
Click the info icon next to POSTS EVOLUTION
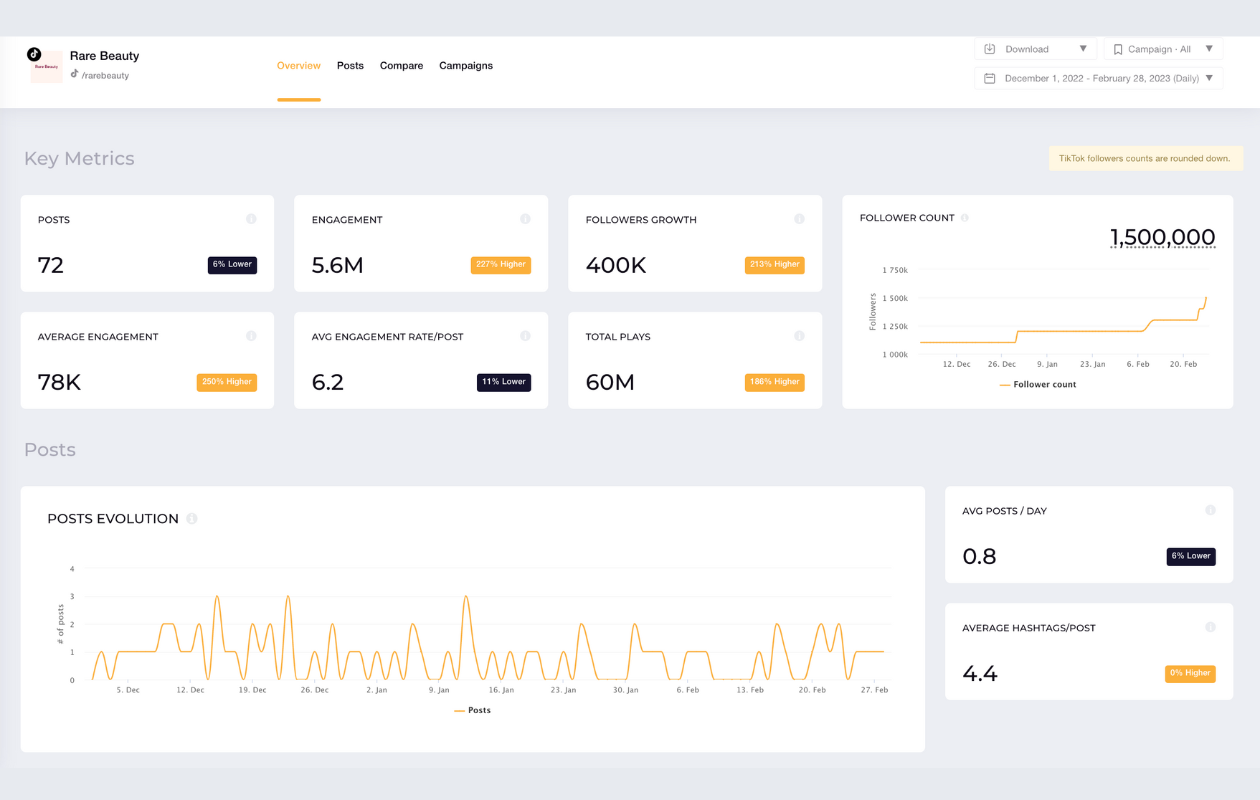192,518
